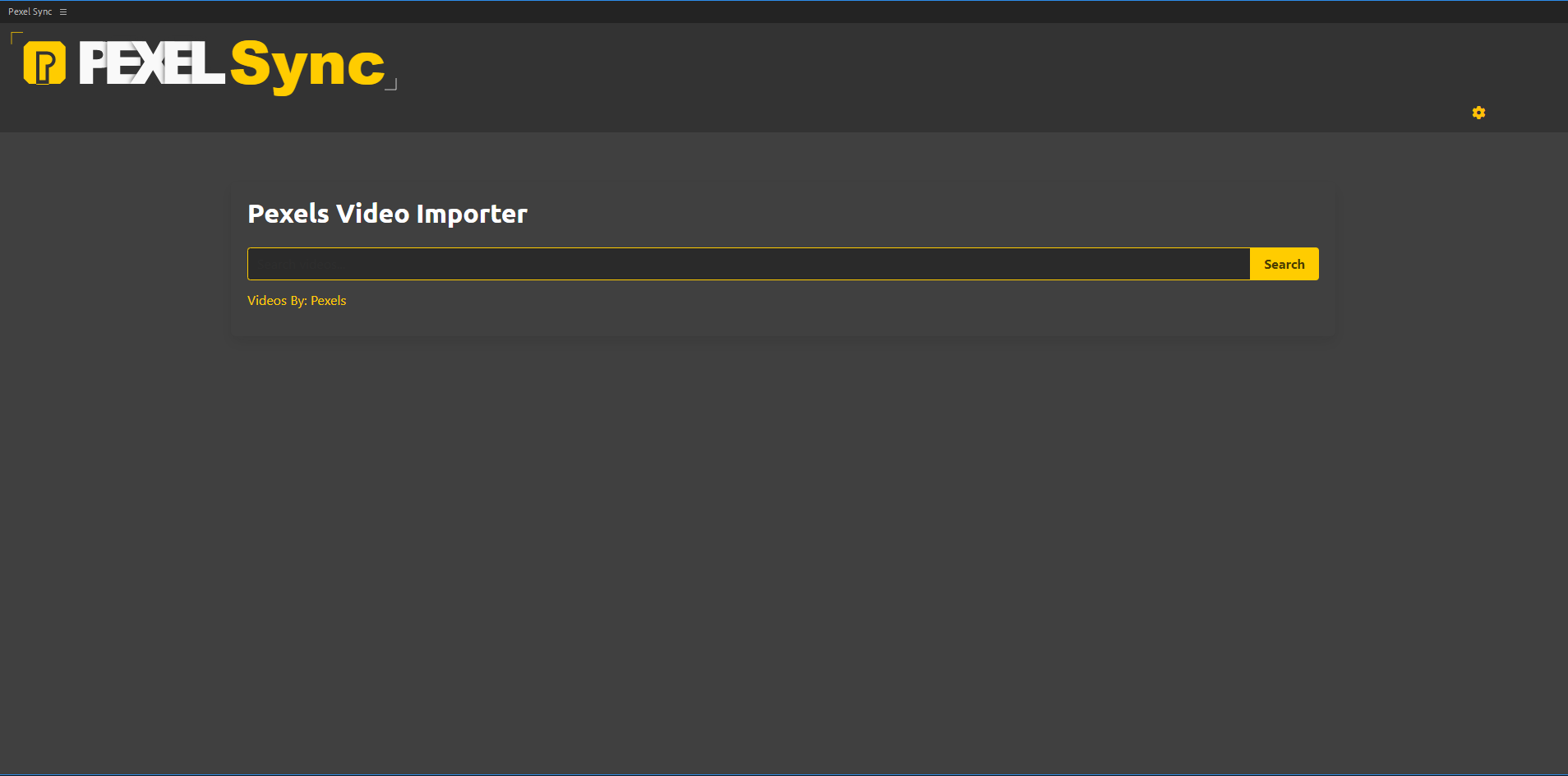
Task: Click the logo's top-left corner bracket
Action: point(16,37)
